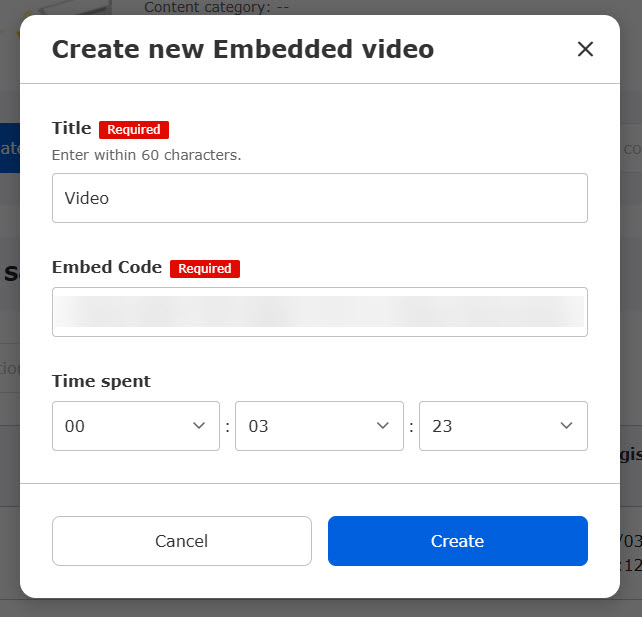Focus the Title field containing "Video"
This screenshot has height=617, width=642.
point(319,198)
